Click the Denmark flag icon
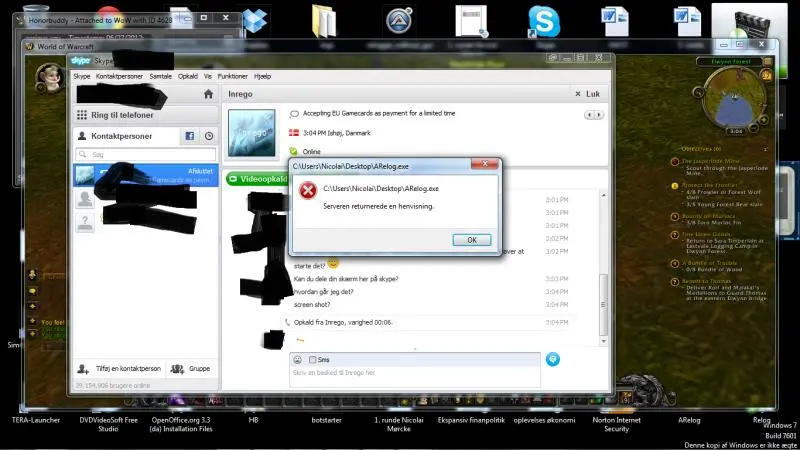This screenshot has width=800, height=450. pos(294,133)
